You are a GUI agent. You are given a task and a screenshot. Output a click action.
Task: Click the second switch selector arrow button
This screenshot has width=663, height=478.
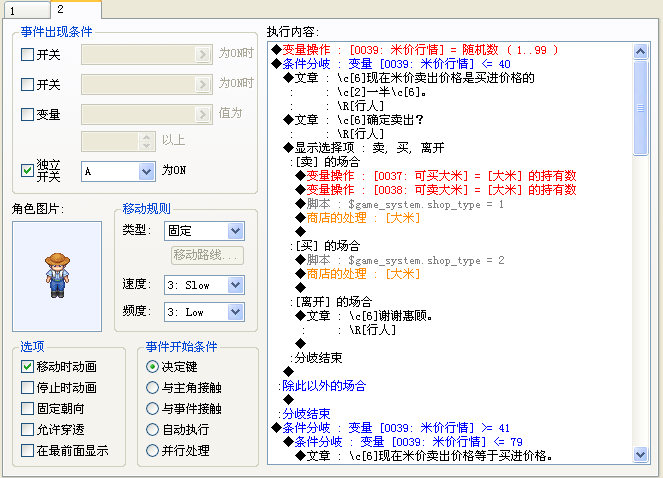pyautogui.click(x=203, y=85)
